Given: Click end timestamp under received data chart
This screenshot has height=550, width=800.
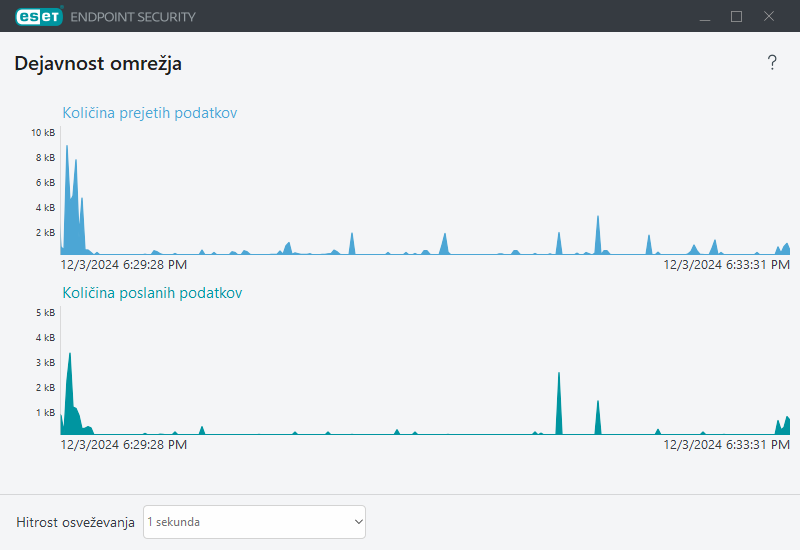Looking at the screenshot, I should 727,265.
